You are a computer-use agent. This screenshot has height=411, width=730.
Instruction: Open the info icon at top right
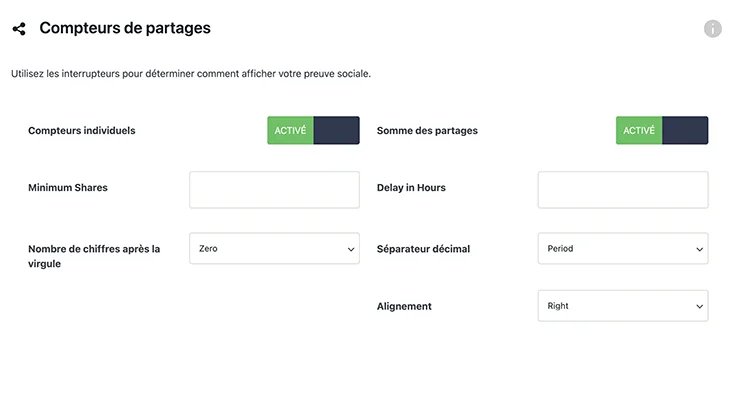[712, 29]
